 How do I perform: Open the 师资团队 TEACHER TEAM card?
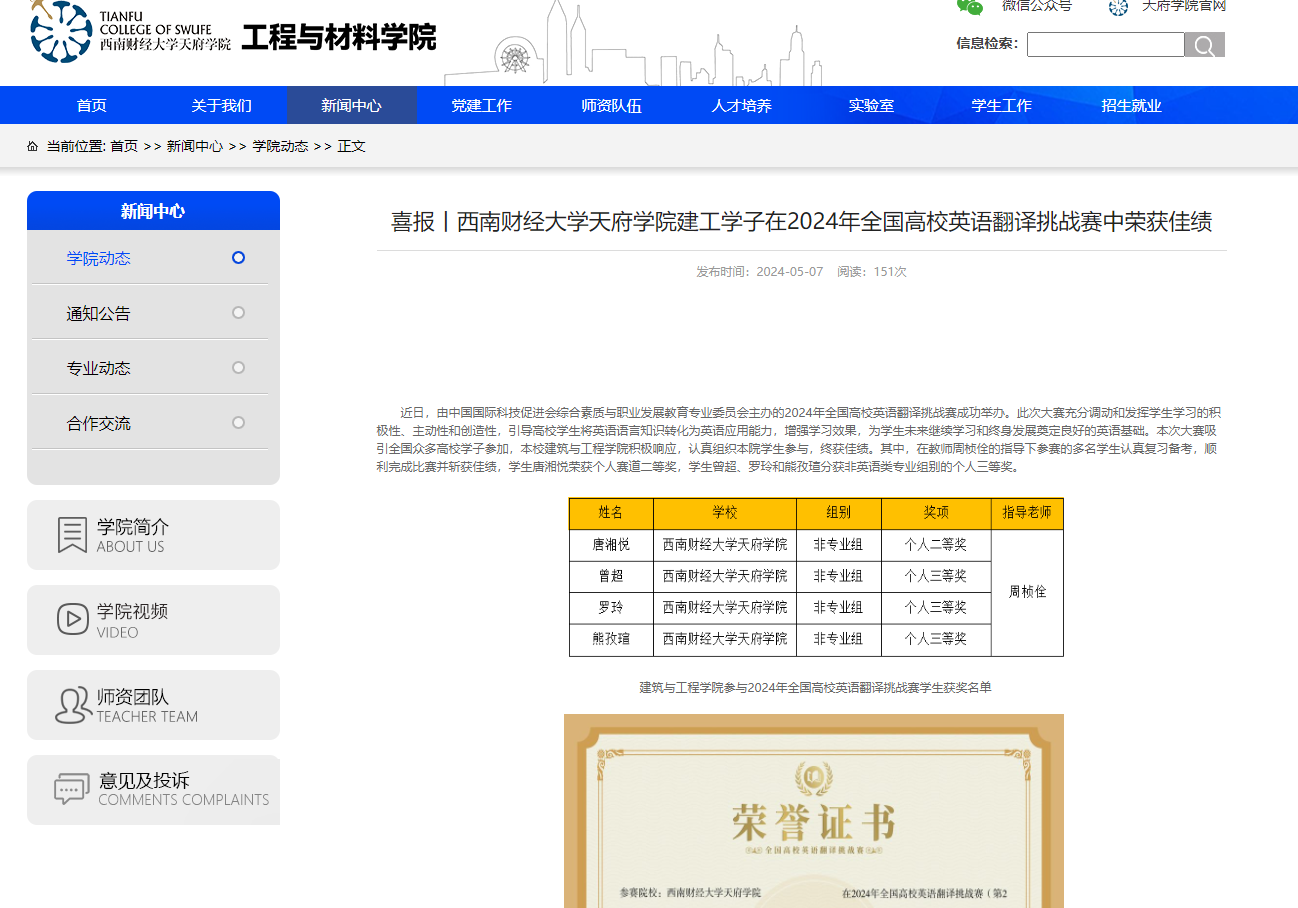pyautogui.click(x=153, y=705)
